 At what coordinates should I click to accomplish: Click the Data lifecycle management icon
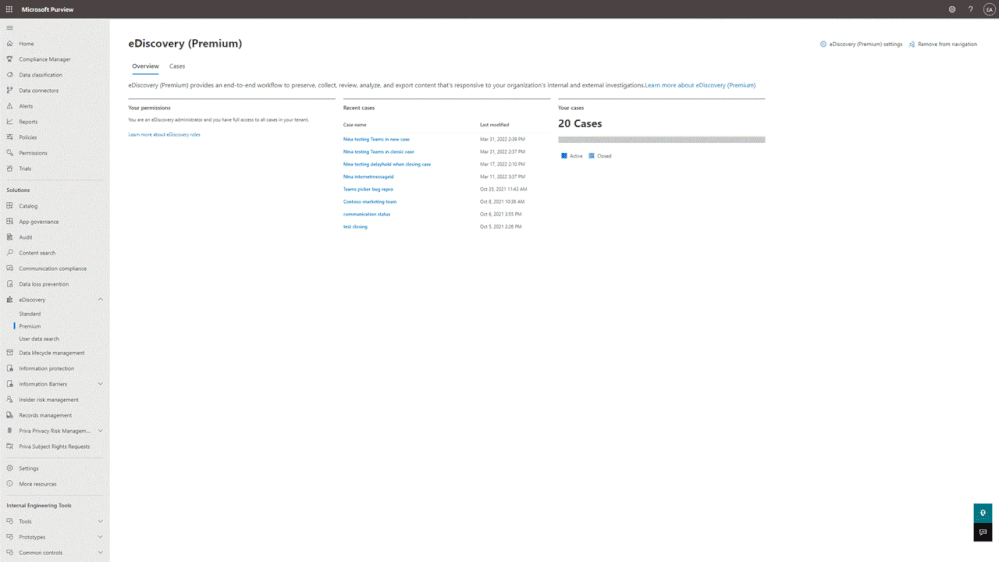tap(10, 353)
